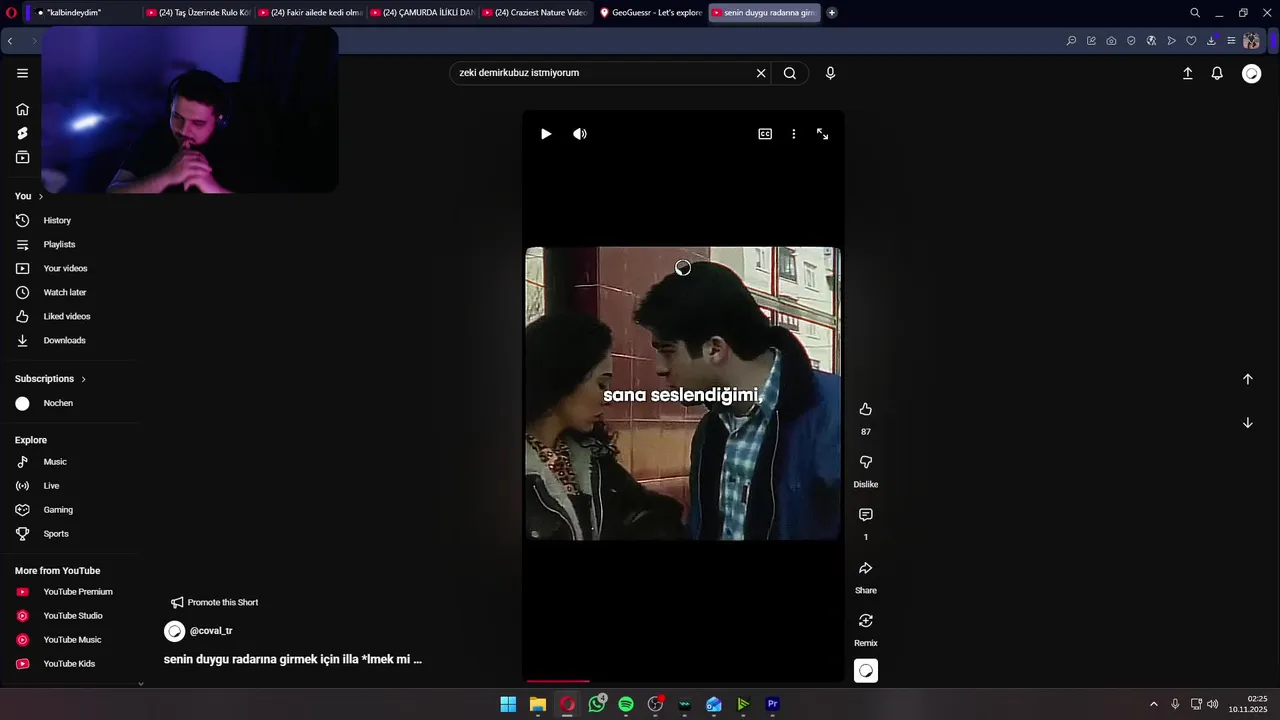Take a snapshot with Opera camera icon
Viewport: 1280px width, 720px height.
tap(1111, 41)
